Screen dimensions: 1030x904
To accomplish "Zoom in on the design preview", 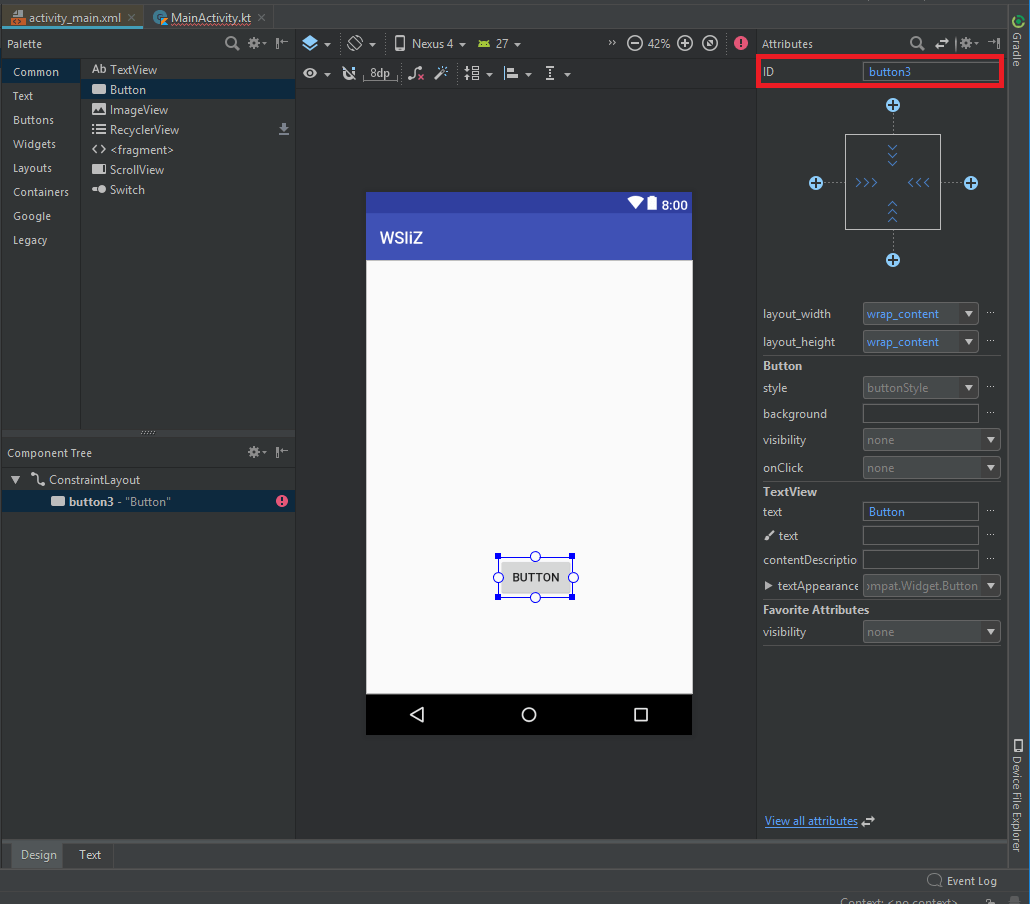I will click(685, 43).
